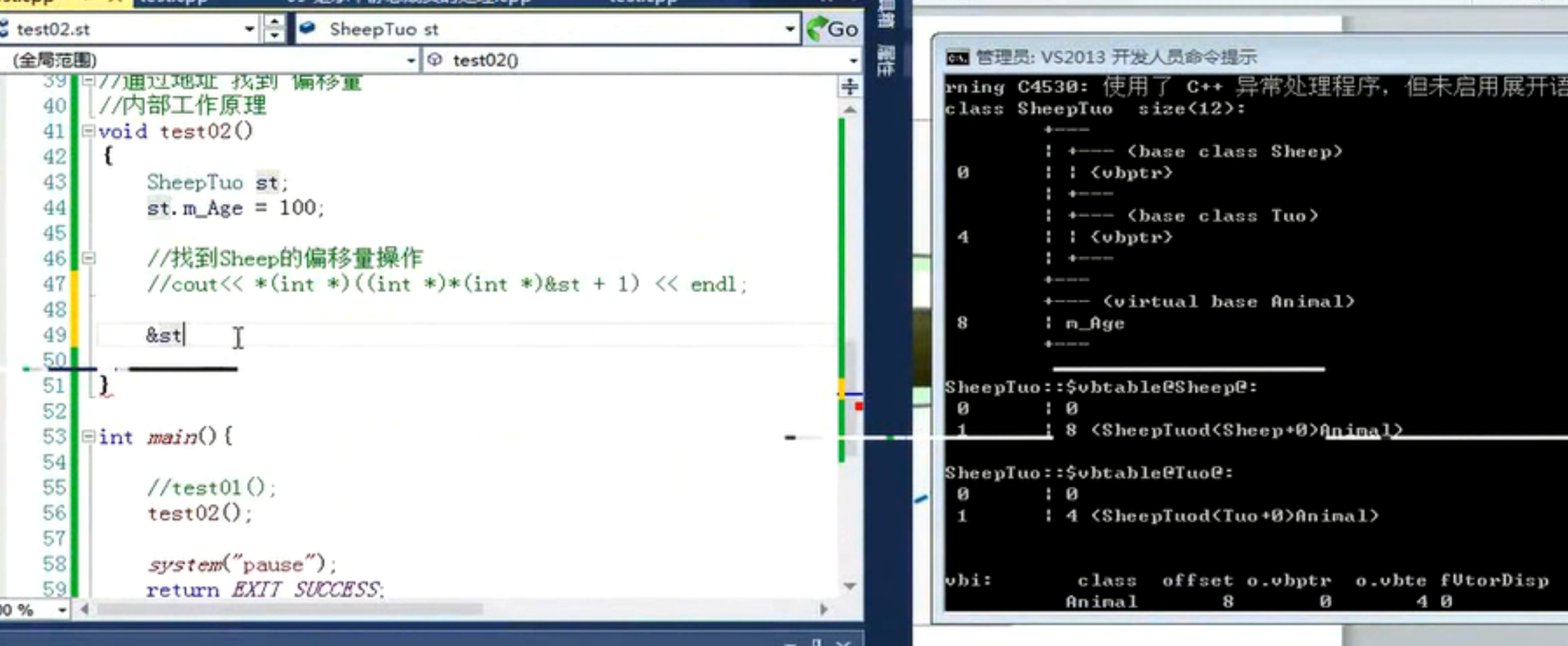Click '(base class Sheep)' in console output

click(x=1234, y=152)
